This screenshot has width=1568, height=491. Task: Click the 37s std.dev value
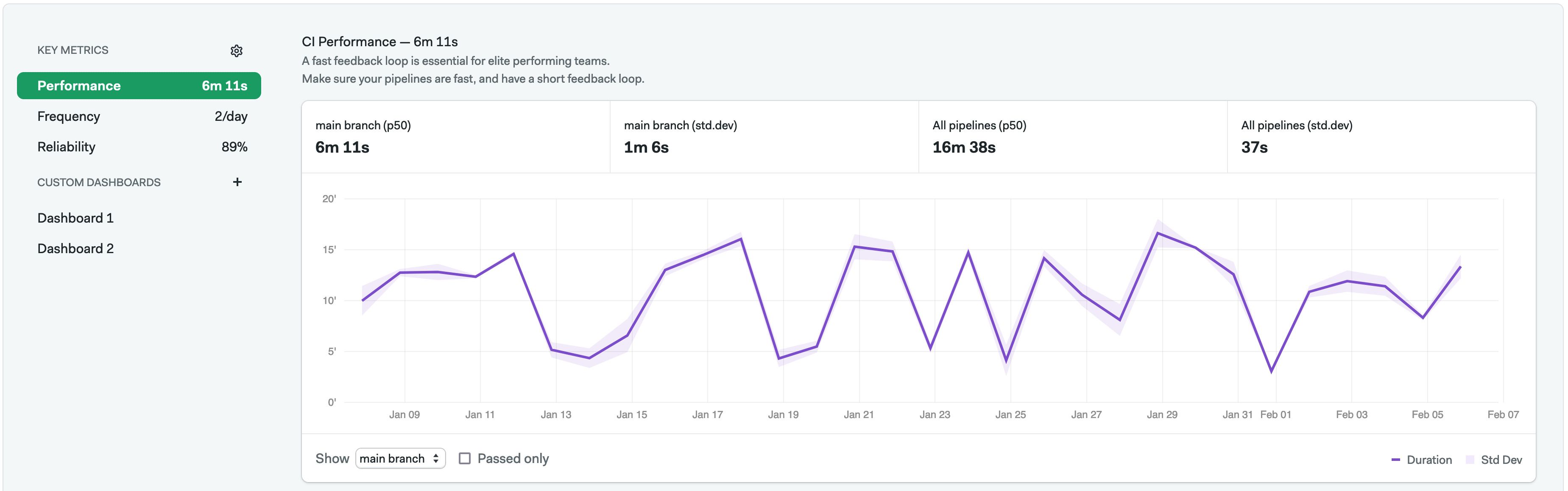click(1254, 147)
